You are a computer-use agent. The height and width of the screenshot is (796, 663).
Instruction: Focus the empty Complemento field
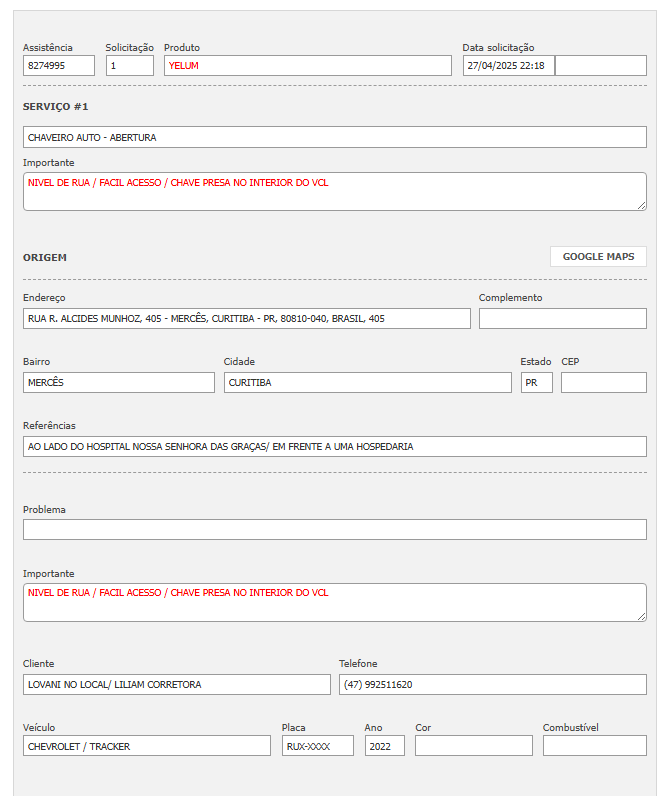pyautogui.click(x=562, y=319)
